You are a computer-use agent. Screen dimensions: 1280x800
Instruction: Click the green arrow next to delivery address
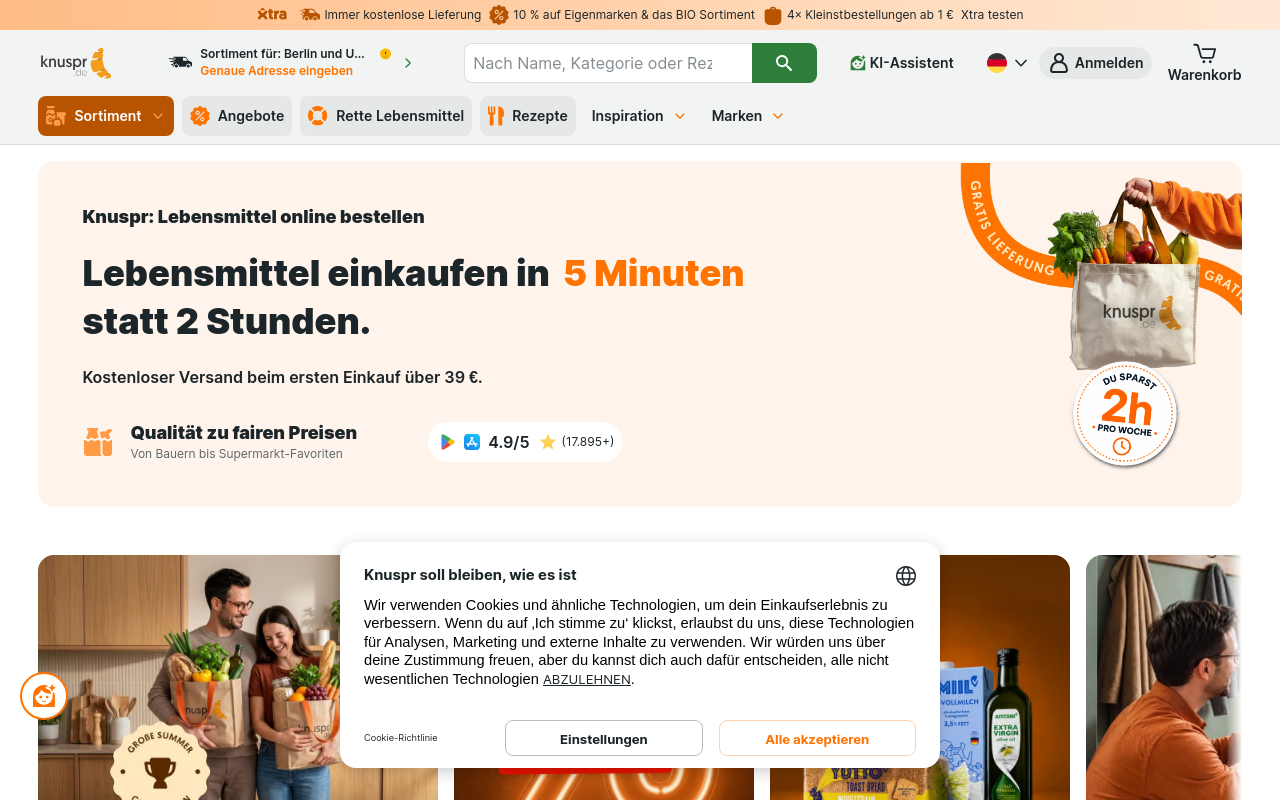pyautogui.click(x=408, y=63)
